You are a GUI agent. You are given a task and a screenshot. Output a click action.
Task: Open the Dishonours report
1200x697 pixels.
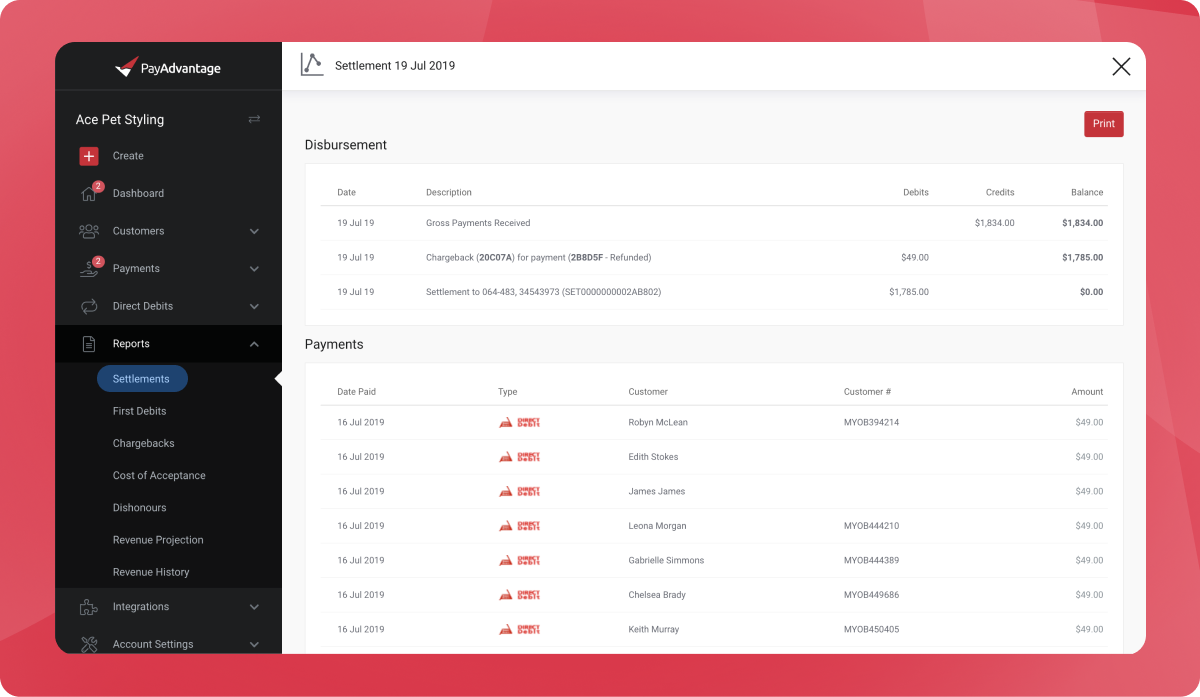pyautogui.click(x=139, y=508)
